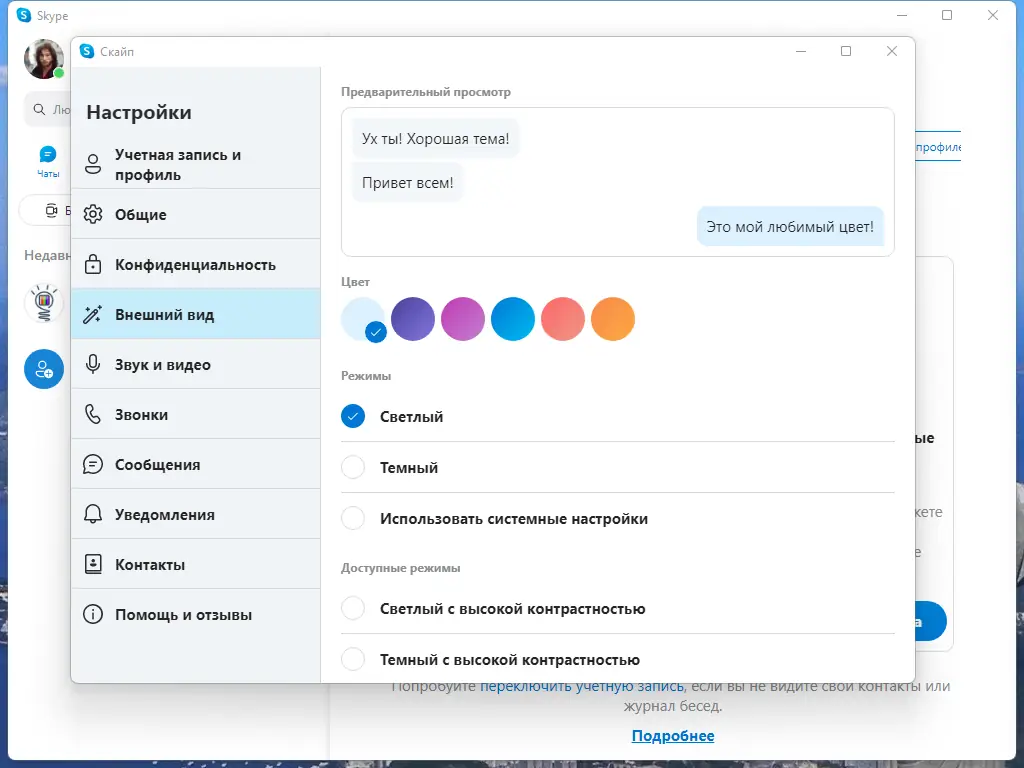Click your profile avatar in the top left
The image size is (1024, 768).
44,59
